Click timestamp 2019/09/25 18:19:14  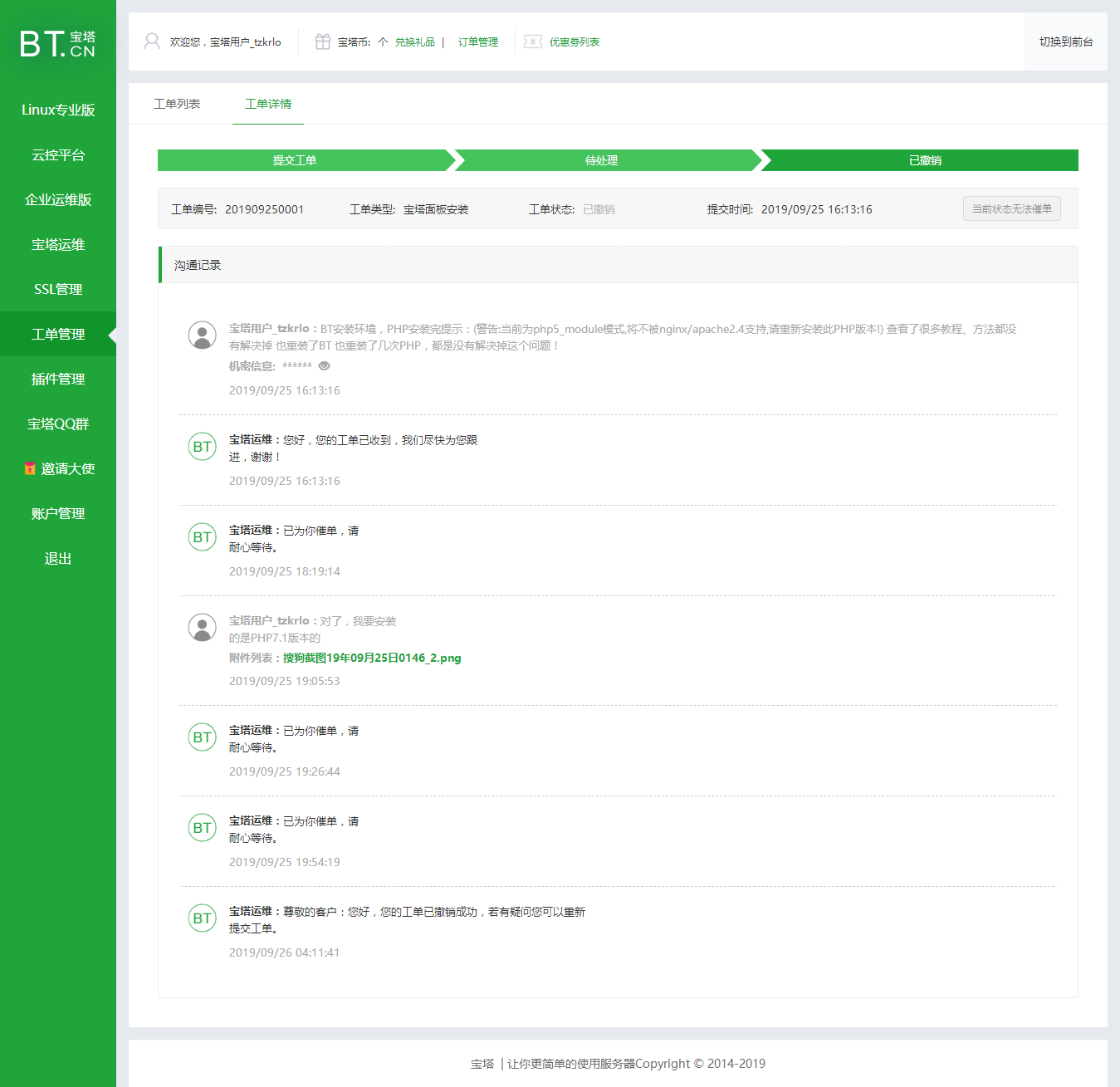(x=285, y=571)
